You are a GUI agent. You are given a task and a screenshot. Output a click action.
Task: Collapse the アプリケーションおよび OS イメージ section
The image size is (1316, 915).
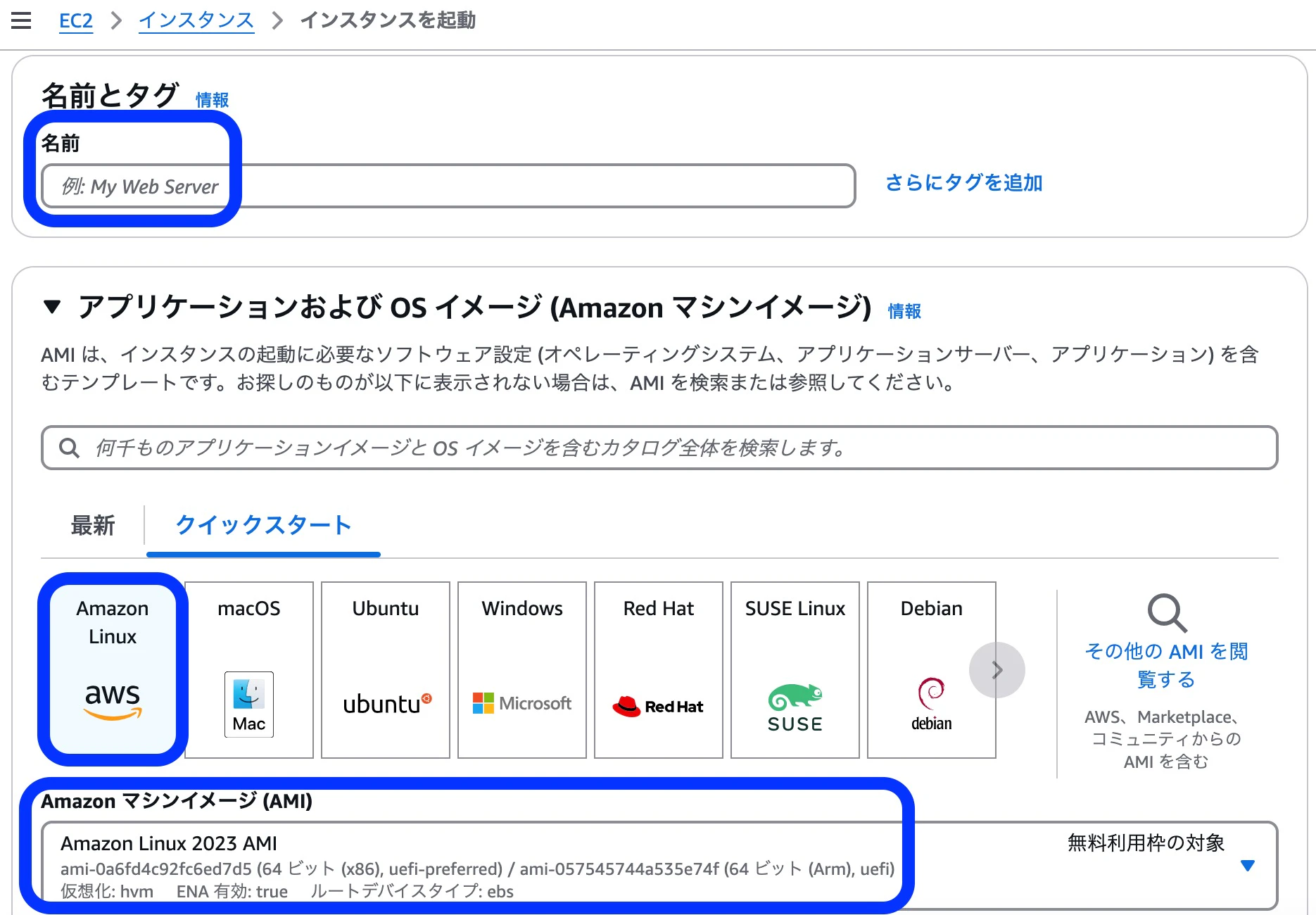point(51,307)
